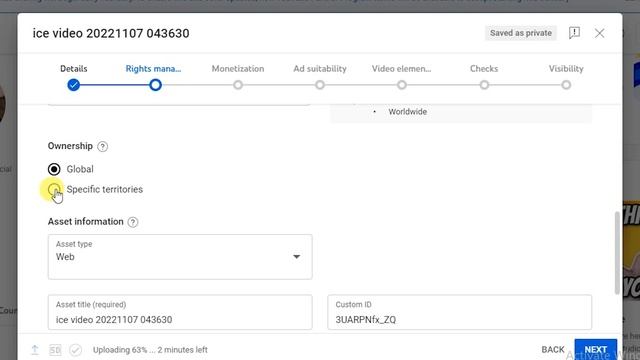This screenshot has width=640, height=360.
Task: Click the Saved as private badge
Action: click(521, 33)
